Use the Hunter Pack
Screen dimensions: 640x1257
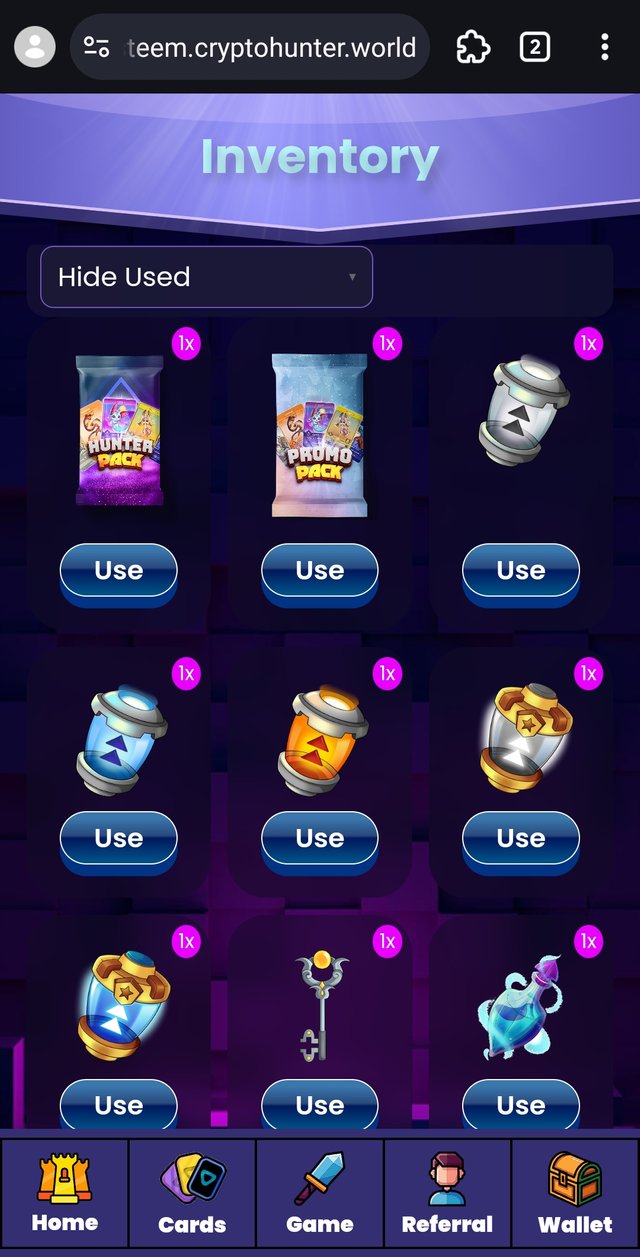point(119,571)
